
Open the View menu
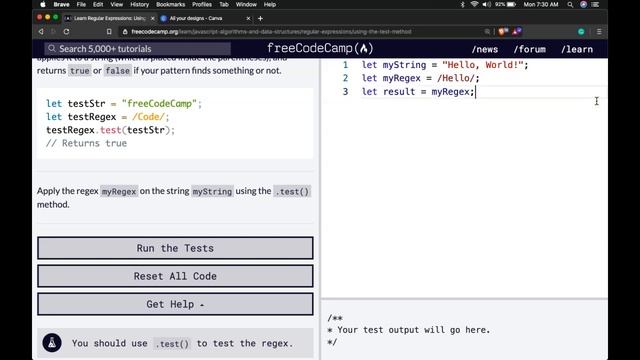(x=116, y=4)
